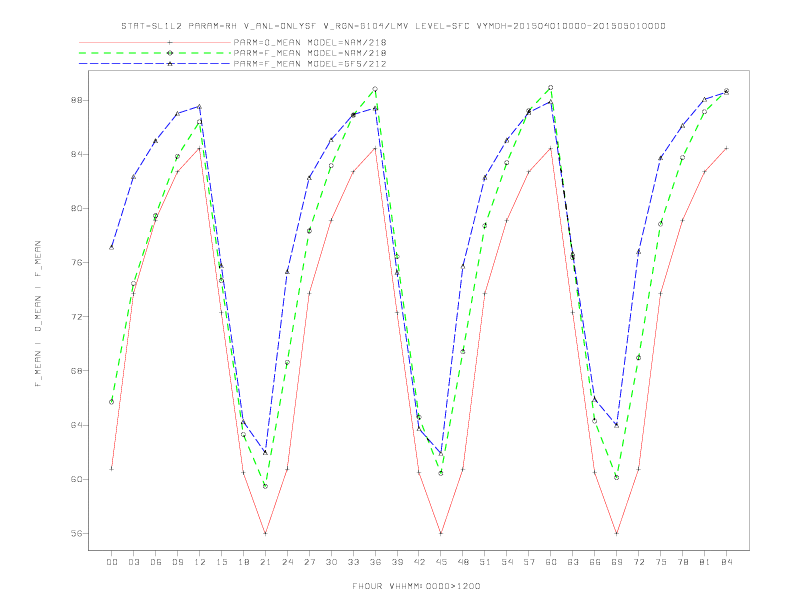
Task: Click y-axis tick label 80
Action: click(77, 208)
